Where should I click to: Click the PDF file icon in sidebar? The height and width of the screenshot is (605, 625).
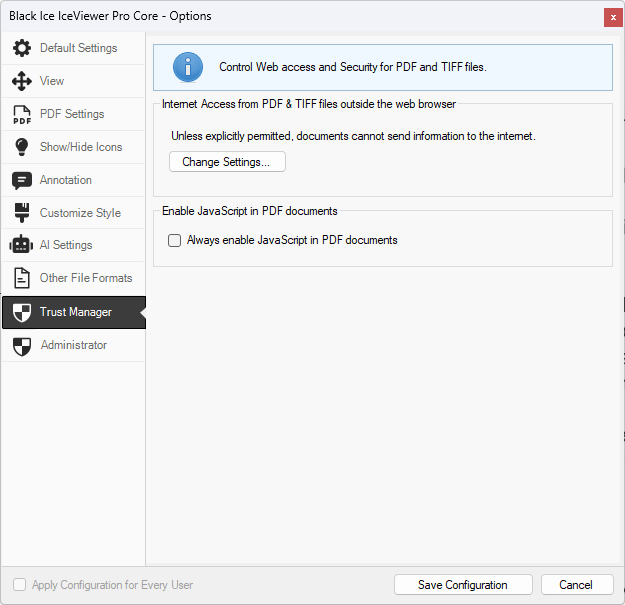(22, 114)
